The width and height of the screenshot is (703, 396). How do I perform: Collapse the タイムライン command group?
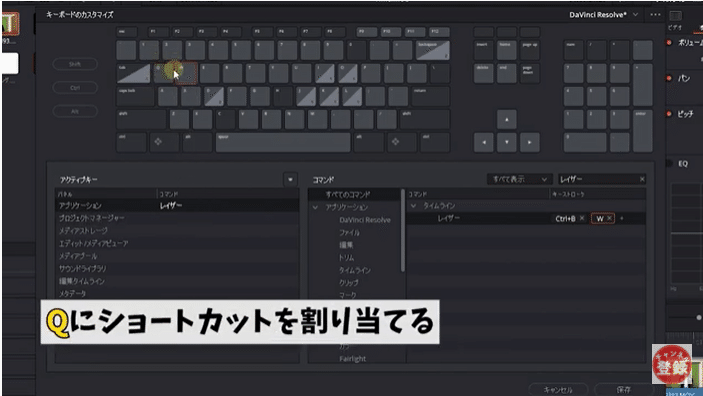click(413, 206)
